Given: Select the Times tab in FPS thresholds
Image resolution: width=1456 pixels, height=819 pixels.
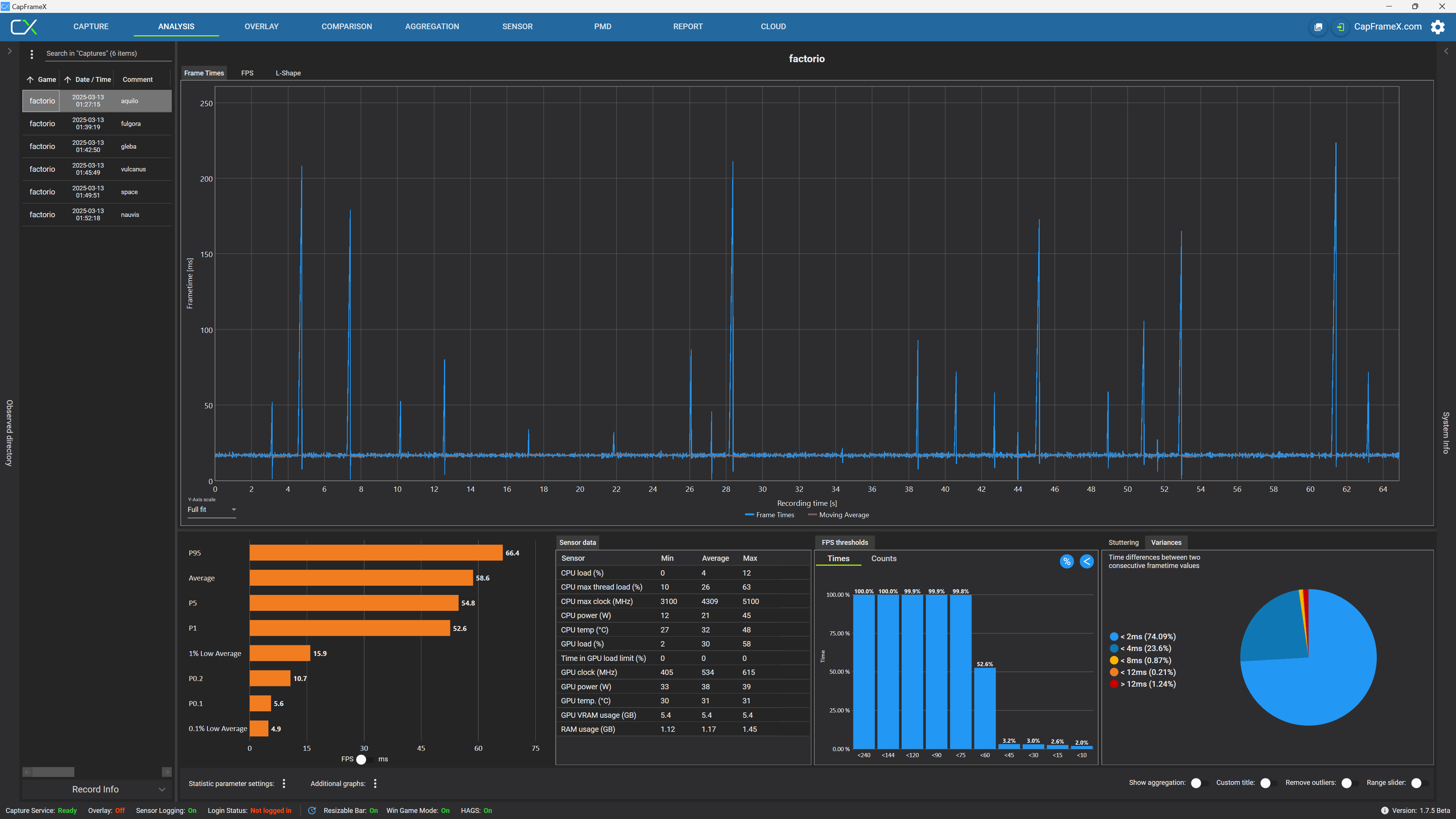Looking at the screenshot, I should click(838, 559).
